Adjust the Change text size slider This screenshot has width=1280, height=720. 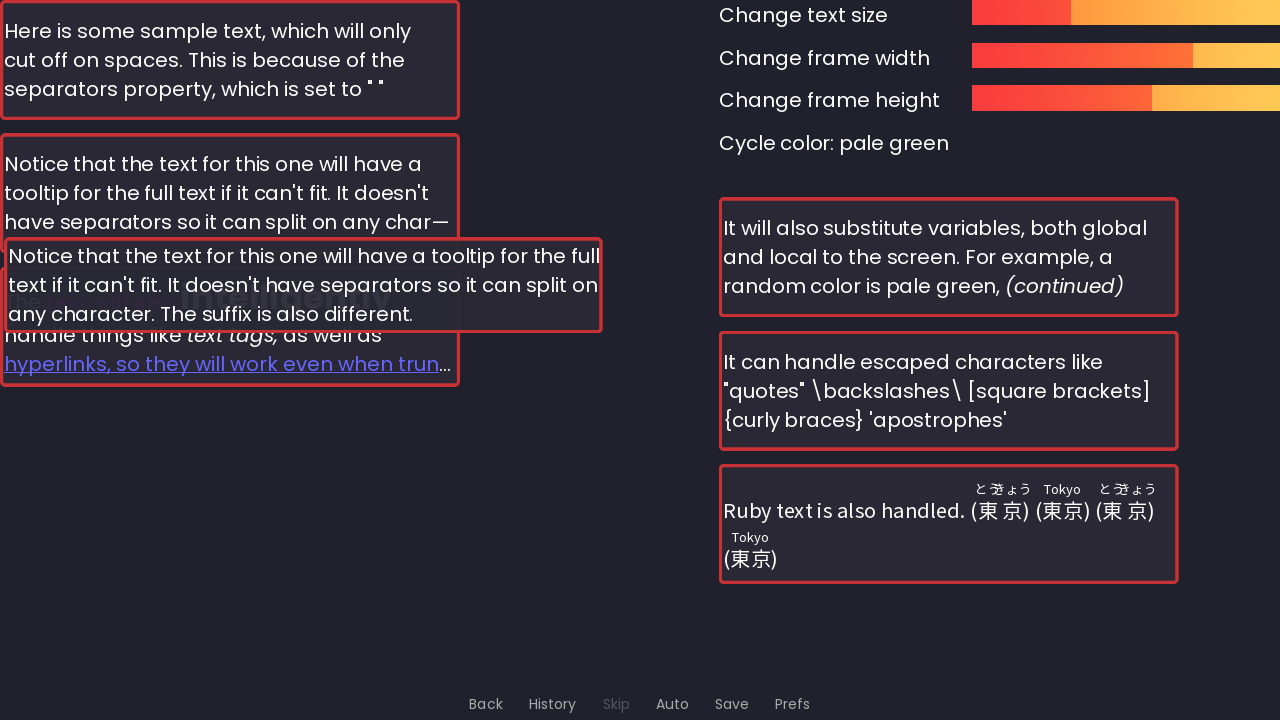pyautogui.click(x=1126, y=12)
